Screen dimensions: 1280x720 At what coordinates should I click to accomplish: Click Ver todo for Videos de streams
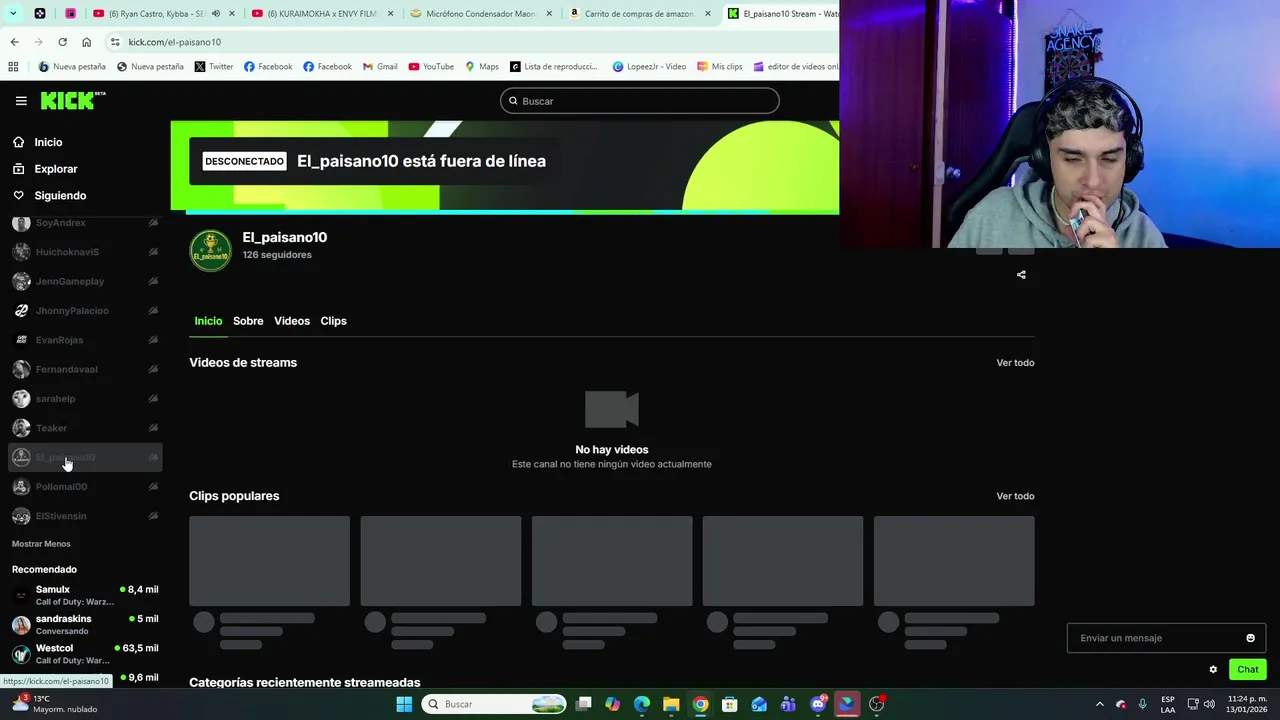click(x=1015, y=363)
